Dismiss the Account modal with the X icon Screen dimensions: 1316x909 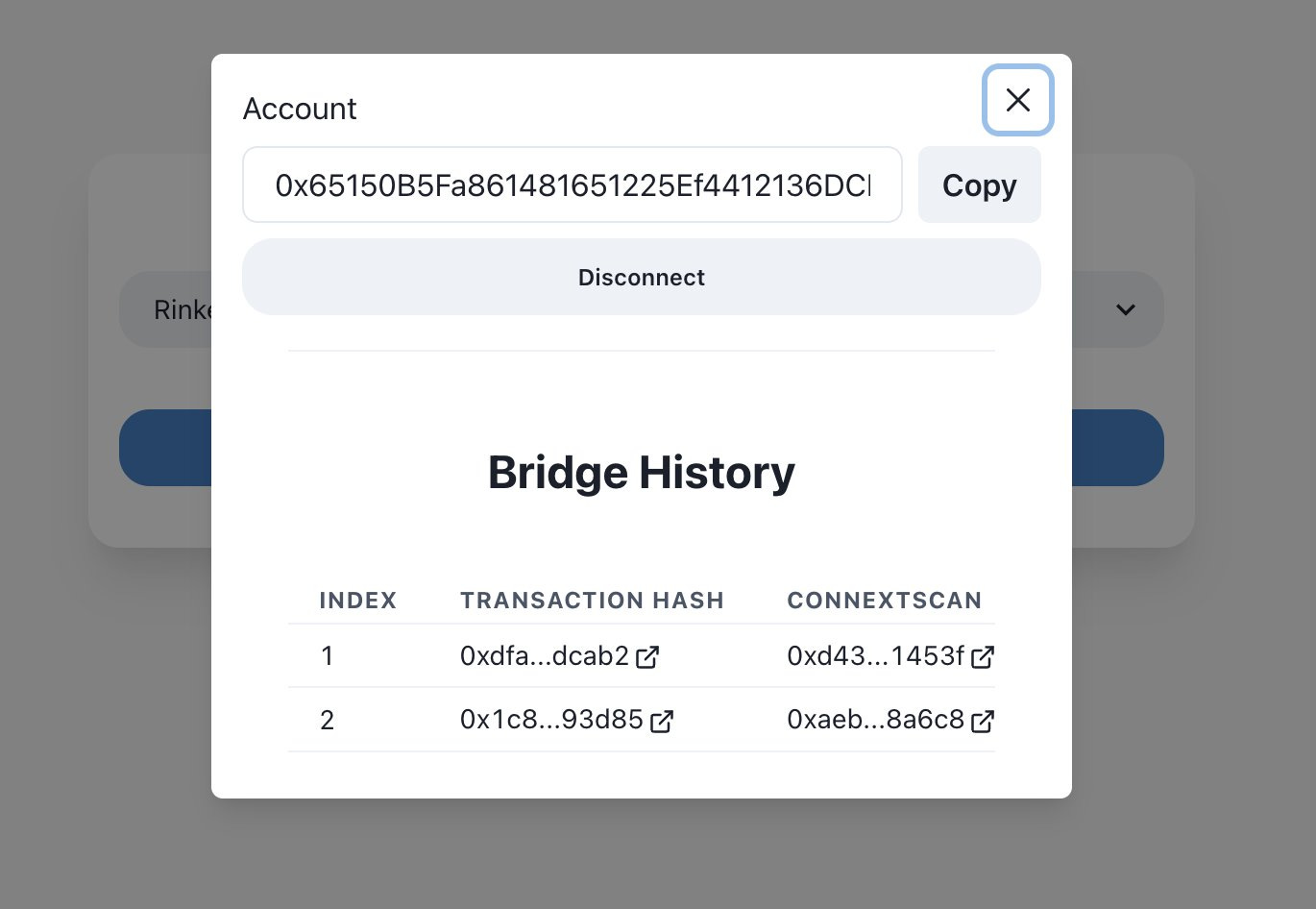(1017, 100)
